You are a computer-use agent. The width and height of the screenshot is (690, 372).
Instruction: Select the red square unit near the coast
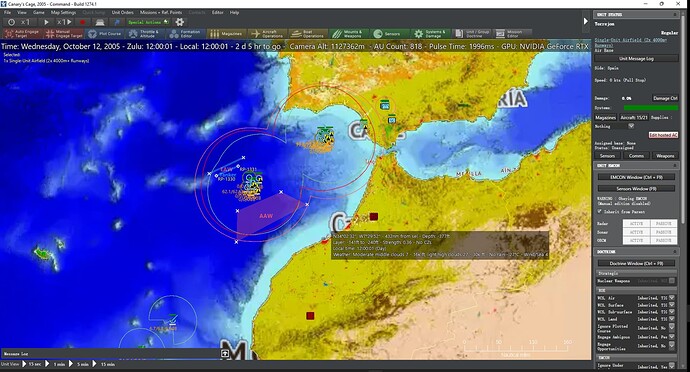click(x=374, y=216)
